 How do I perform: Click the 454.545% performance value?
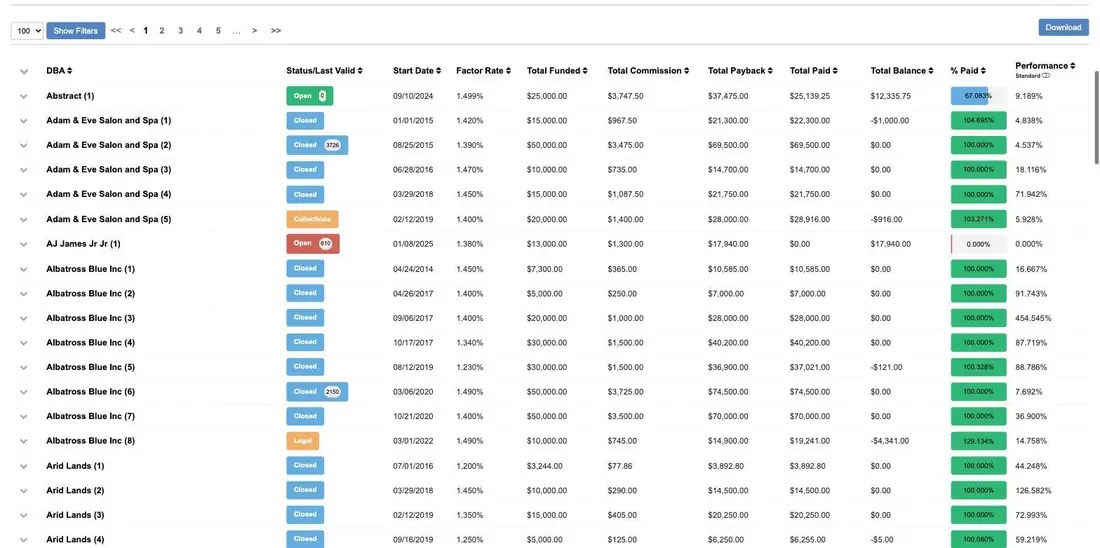1033,318
